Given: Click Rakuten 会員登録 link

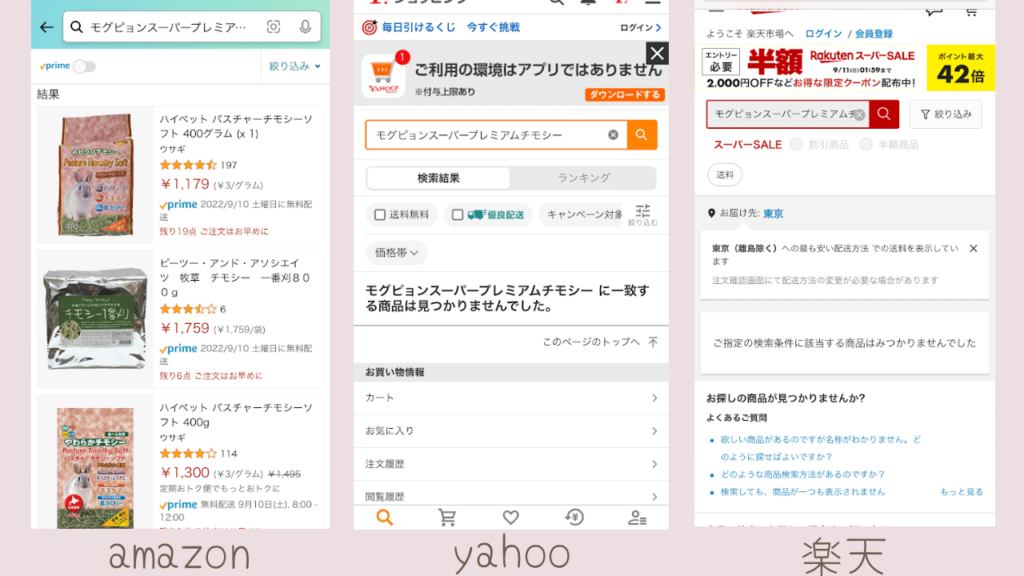Looking at the screenshot, I should [874, 34].
